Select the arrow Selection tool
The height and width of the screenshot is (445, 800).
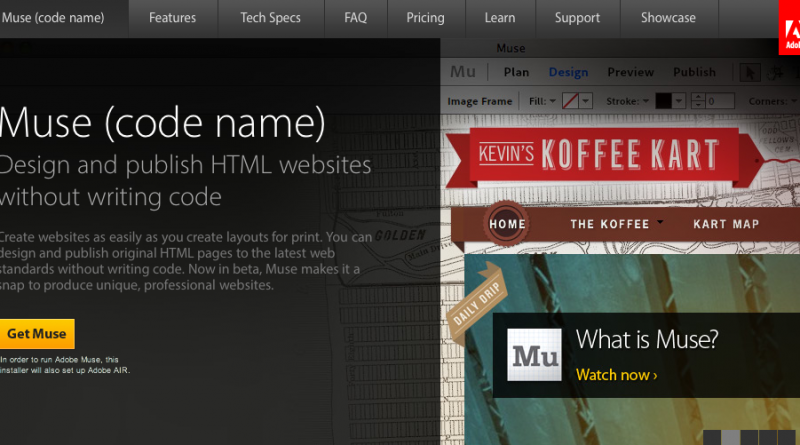[x=749, y=72]
